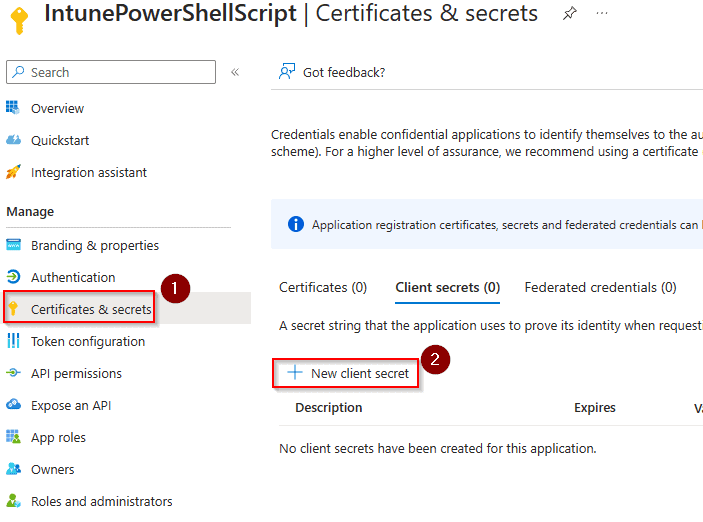This screenshot has height=522, width=703.
Task: Click the 'A secret string that the application' description
Action: point(490,326)
